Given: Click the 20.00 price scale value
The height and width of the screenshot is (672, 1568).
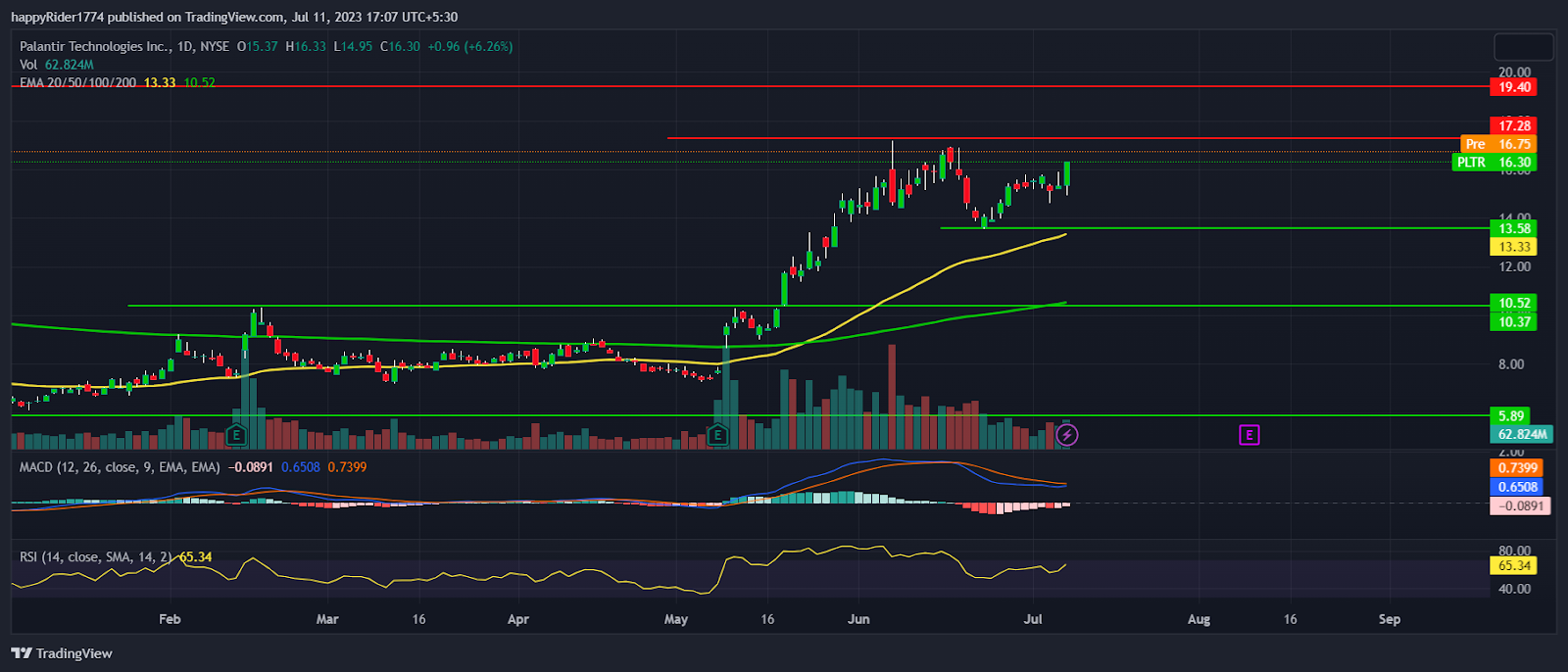Looking at the screenshot, I should pos(1514,72).
